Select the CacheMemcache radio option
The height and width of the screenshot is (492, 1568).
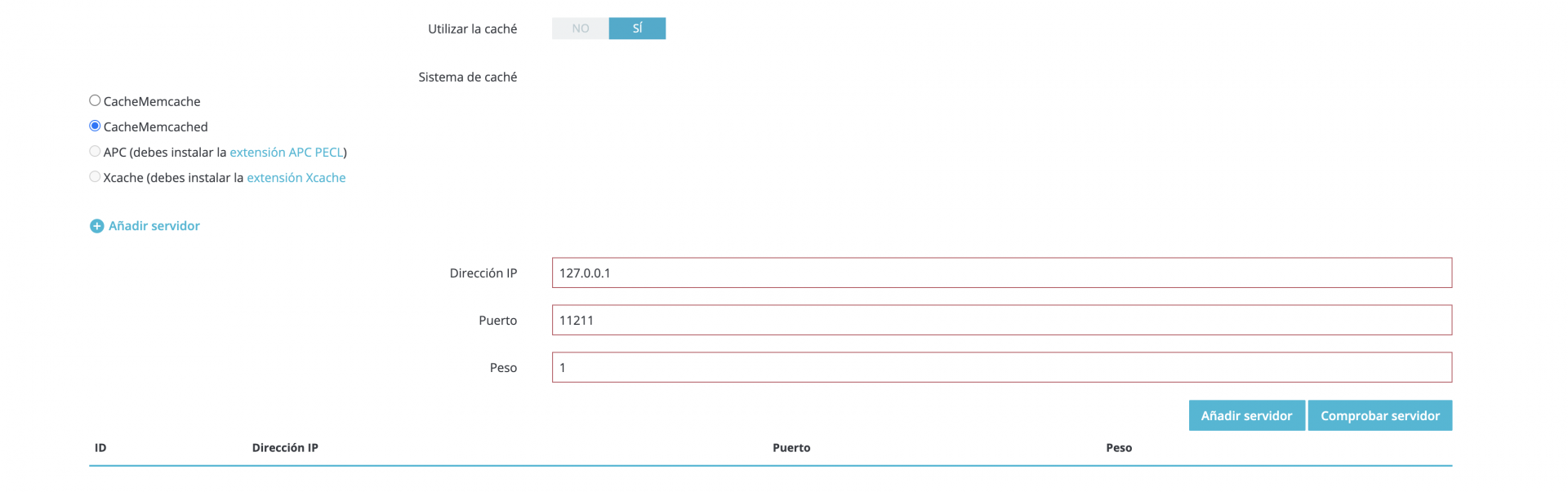pyautogui.click(x=95, y=100)
